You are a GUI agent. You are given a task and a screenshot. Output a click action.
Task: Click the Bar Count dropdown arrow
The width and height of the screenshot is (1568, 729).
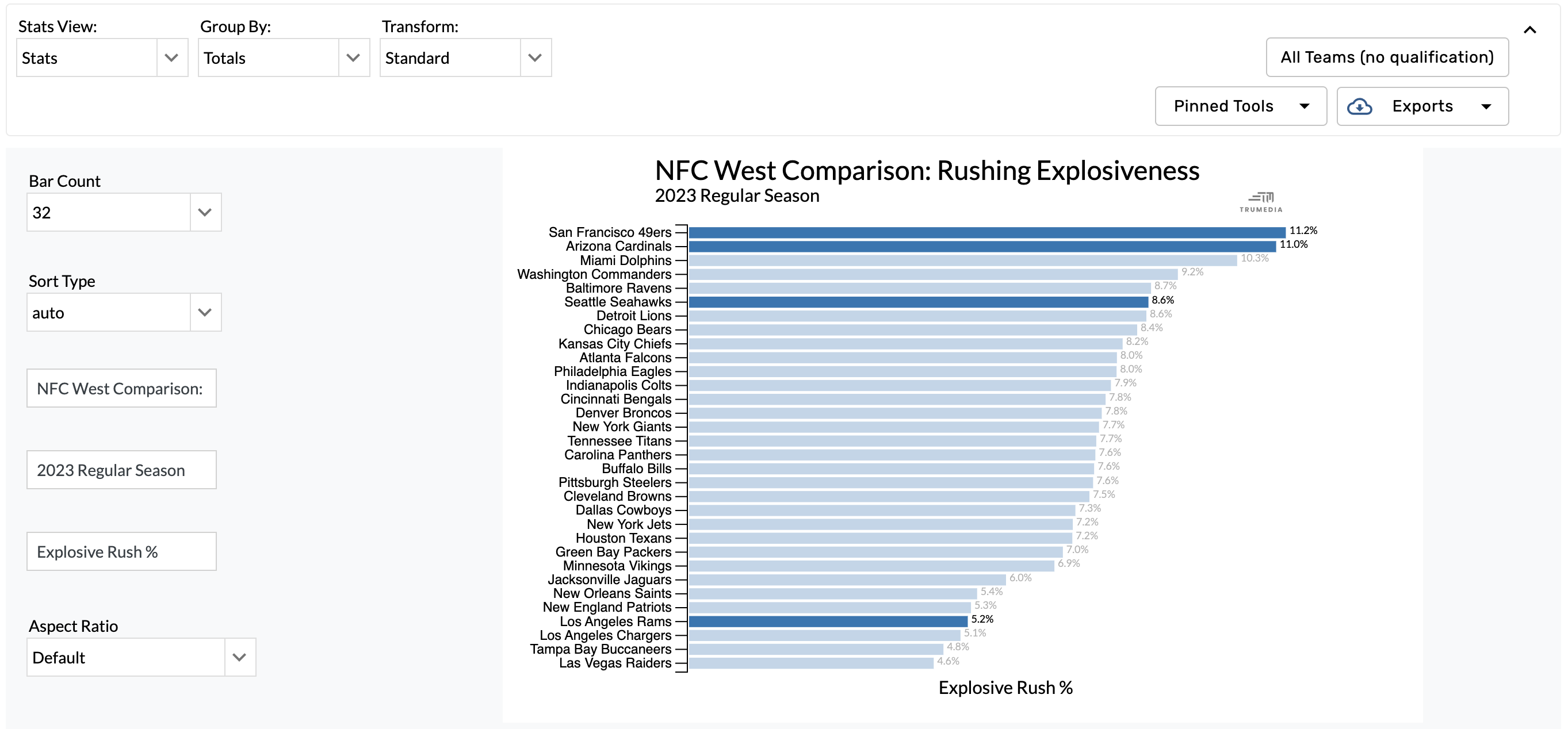tap(205, 212)
